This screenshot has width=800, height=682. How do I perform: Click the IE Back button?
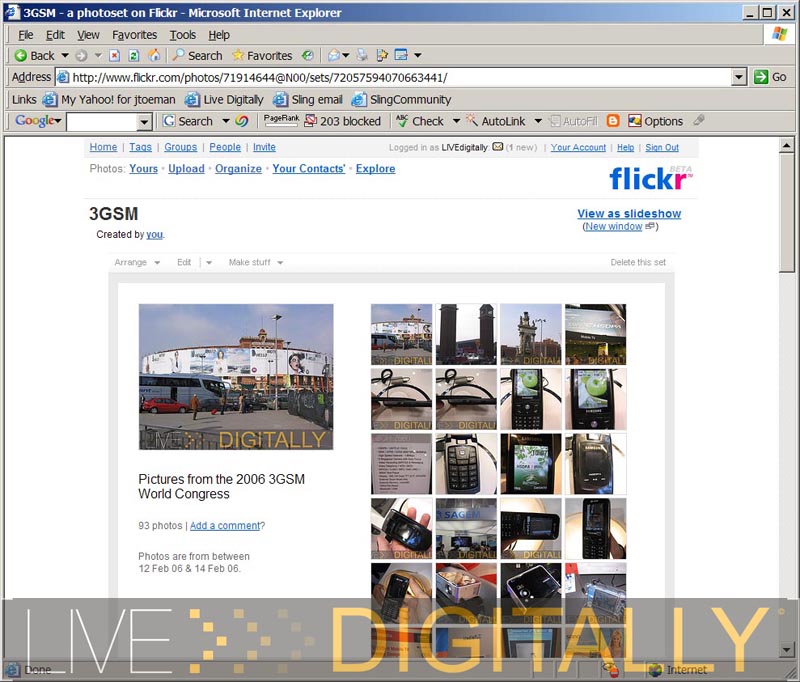[x=34, y=56]
